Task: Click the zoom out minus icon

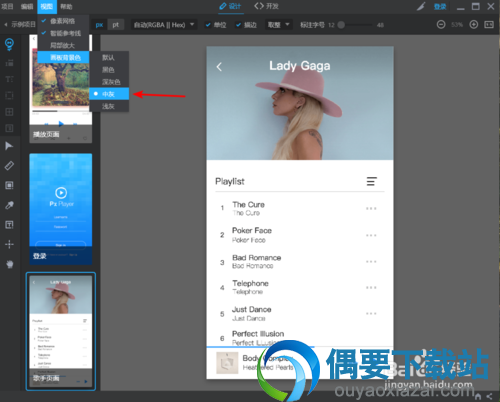Action: (x=441, y=25)
